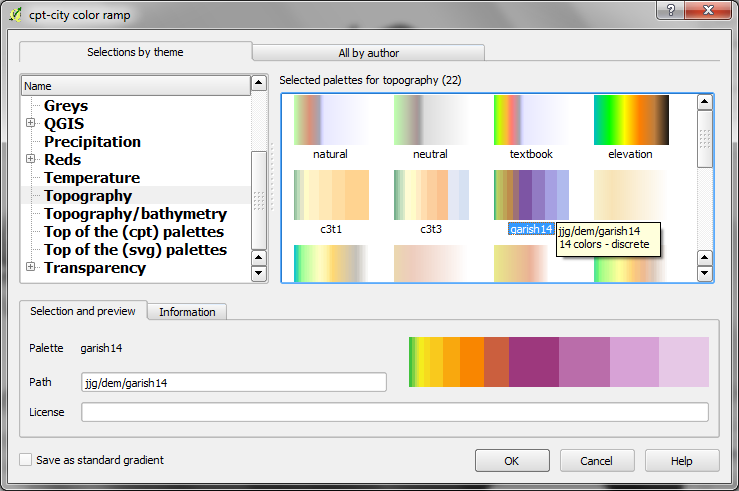This screenshot has width=739, height=491.
Task: Expand the Reds tree node
Action: (x=31, y=160)
